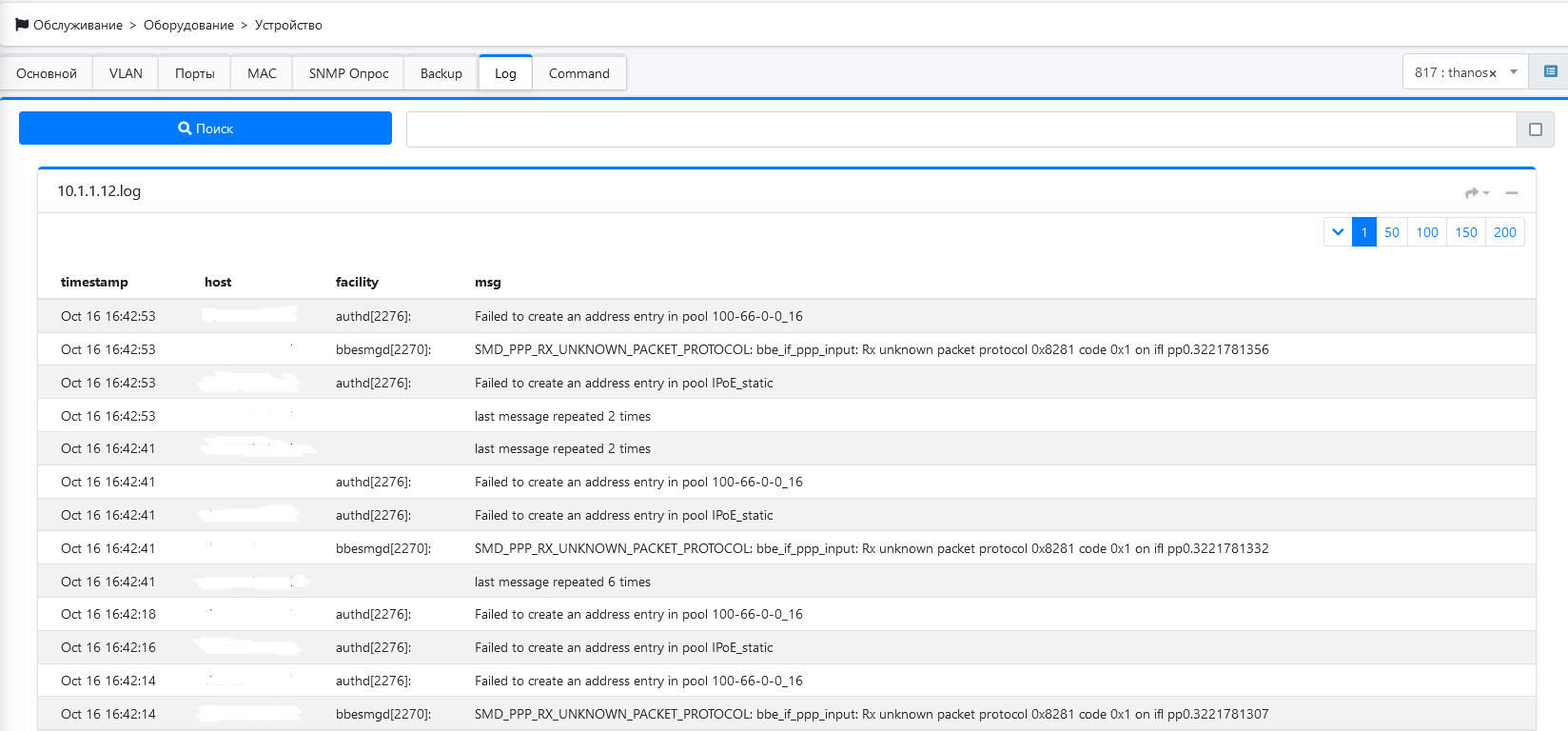1568x731 pixels.
Task: Click Оборудование in the breadcrumb
Action: 188,25
